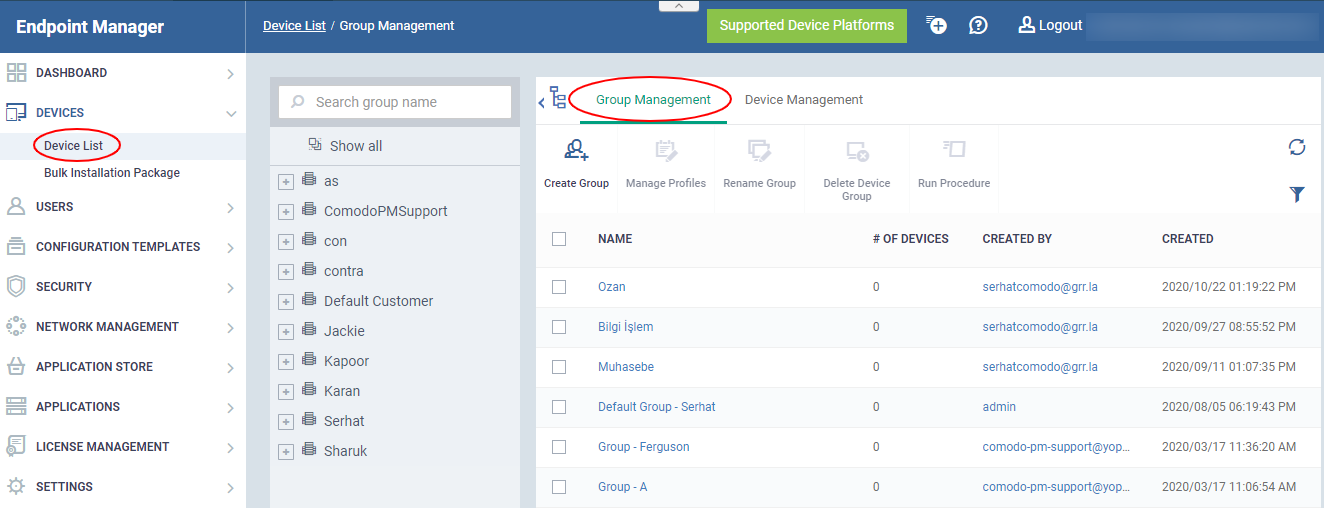Open the Group - Ferguson link
This screenshot has height=508, width=1324.
(644, 447)
